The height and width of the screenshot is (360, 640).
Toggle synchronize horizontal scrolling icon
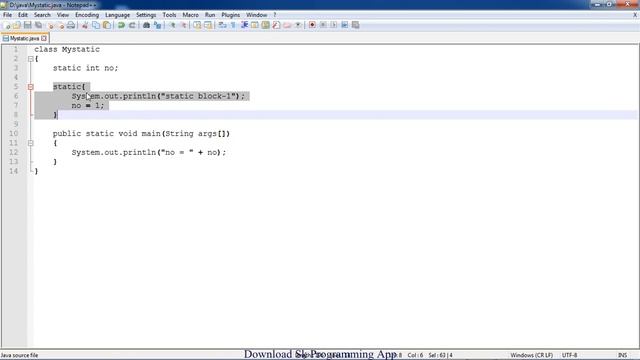point(208,25)
